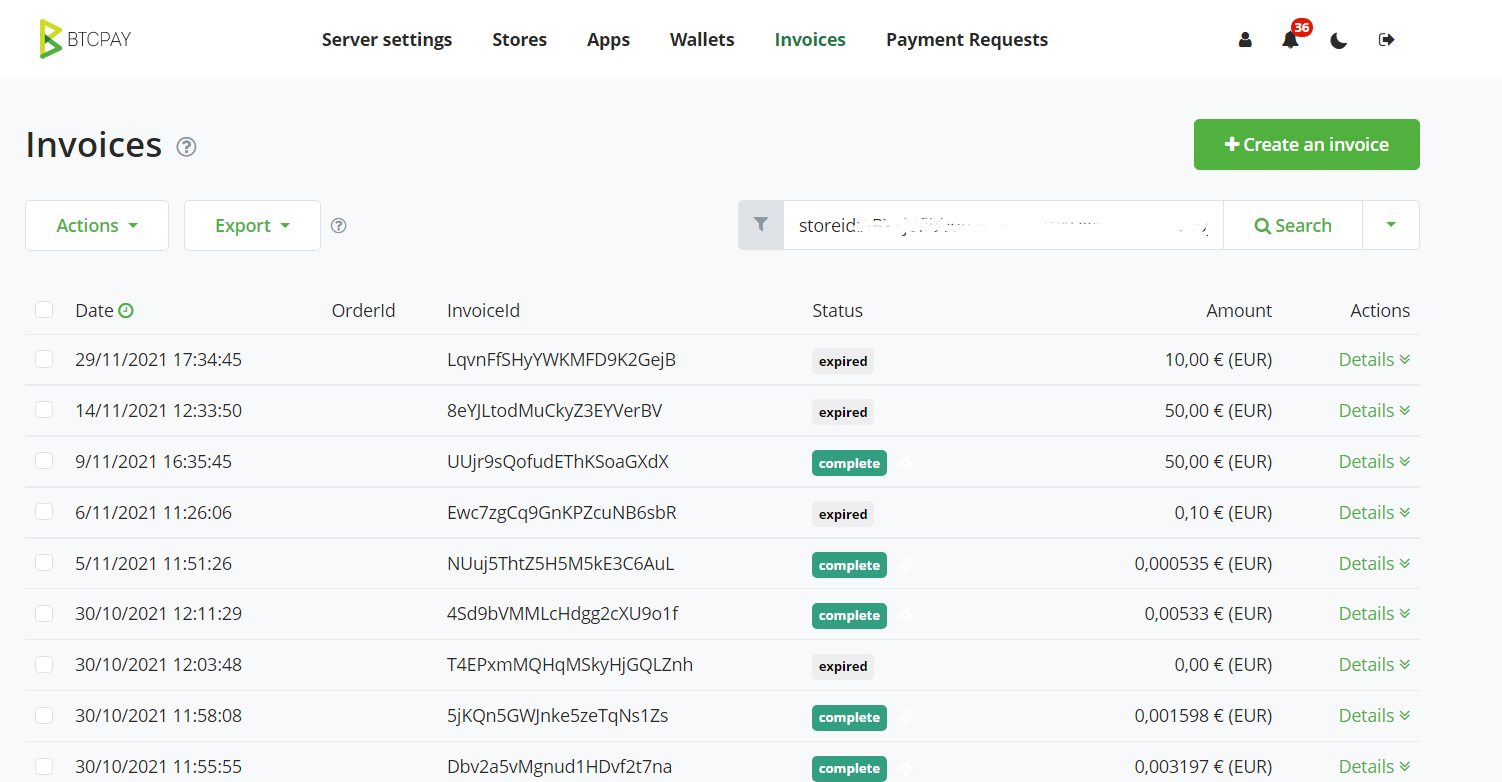Click the Date column header
The height and width of the screenshot is (782, 1502).
tap(94, 310)
